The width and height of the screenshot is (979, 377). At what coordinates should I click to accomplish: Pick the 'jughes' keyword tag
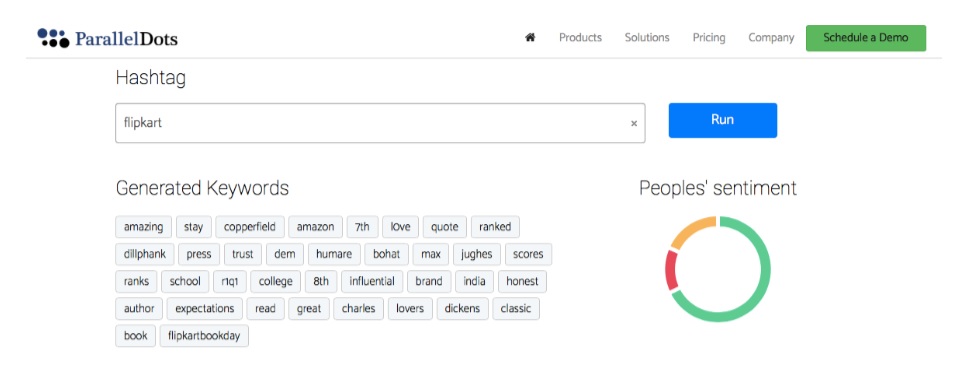(x=477, y=254)
